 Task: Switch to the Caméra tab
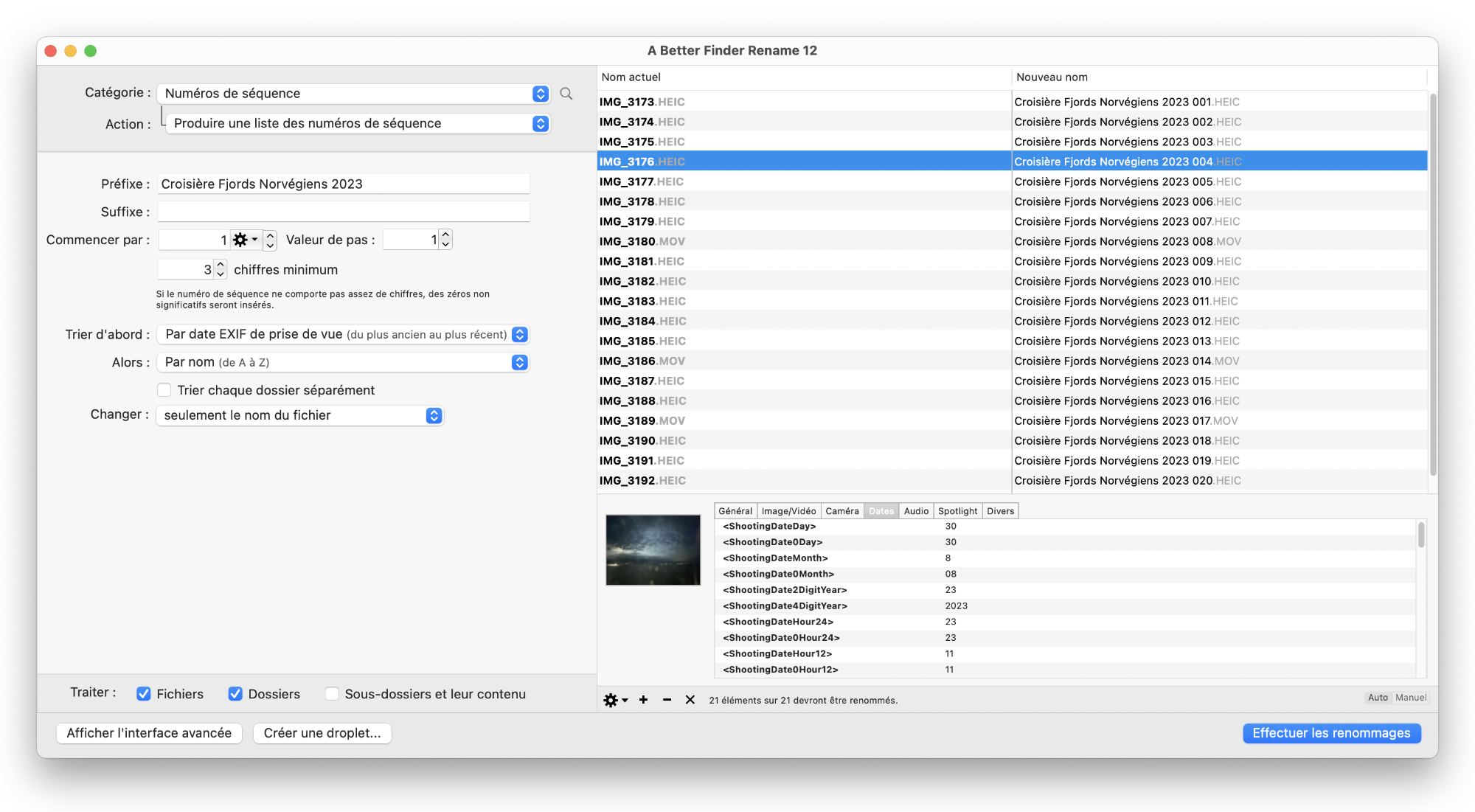point(841,511)
